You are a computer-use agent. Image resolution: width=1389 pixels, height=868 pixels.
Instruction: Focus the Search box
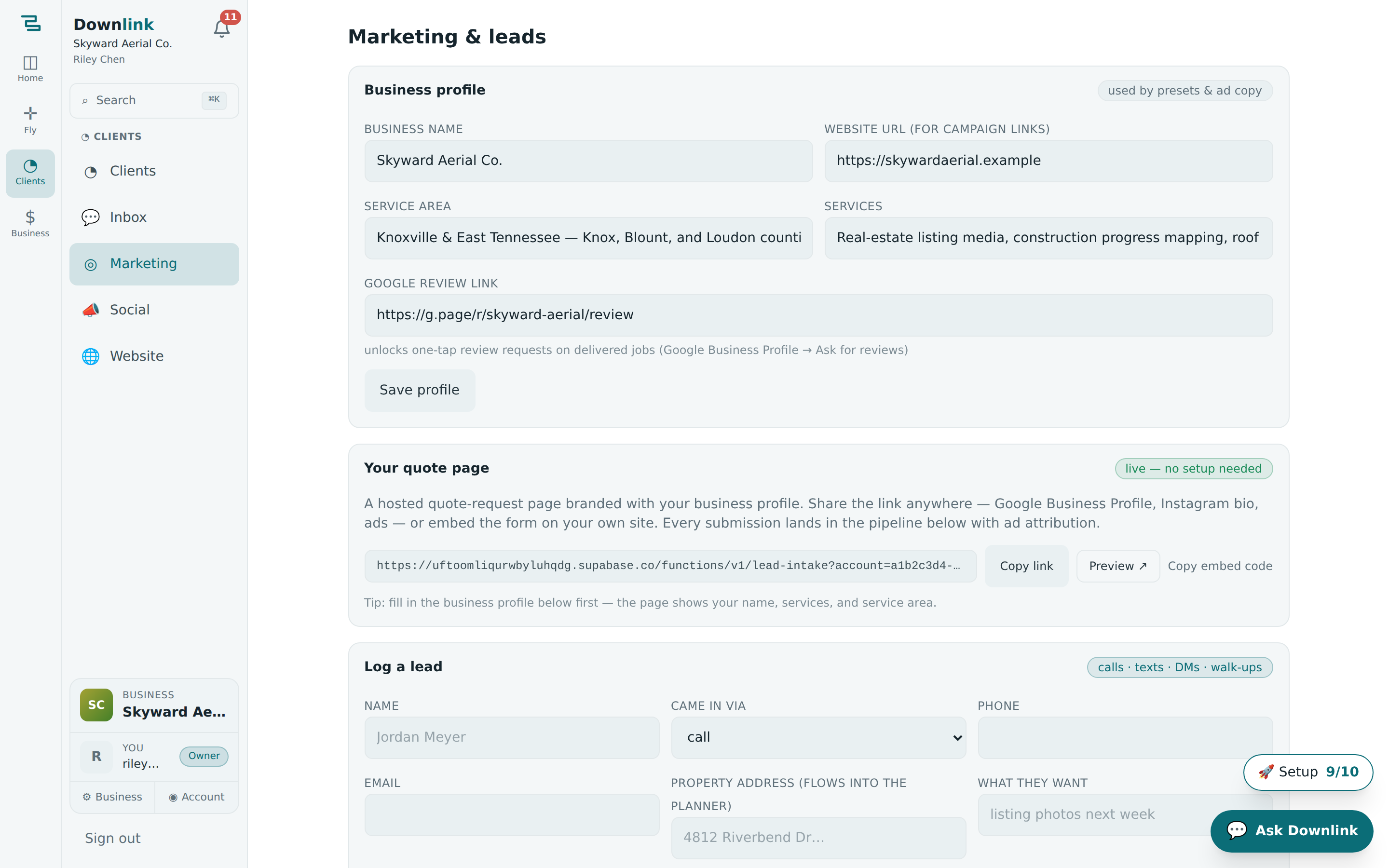point(154,100)
